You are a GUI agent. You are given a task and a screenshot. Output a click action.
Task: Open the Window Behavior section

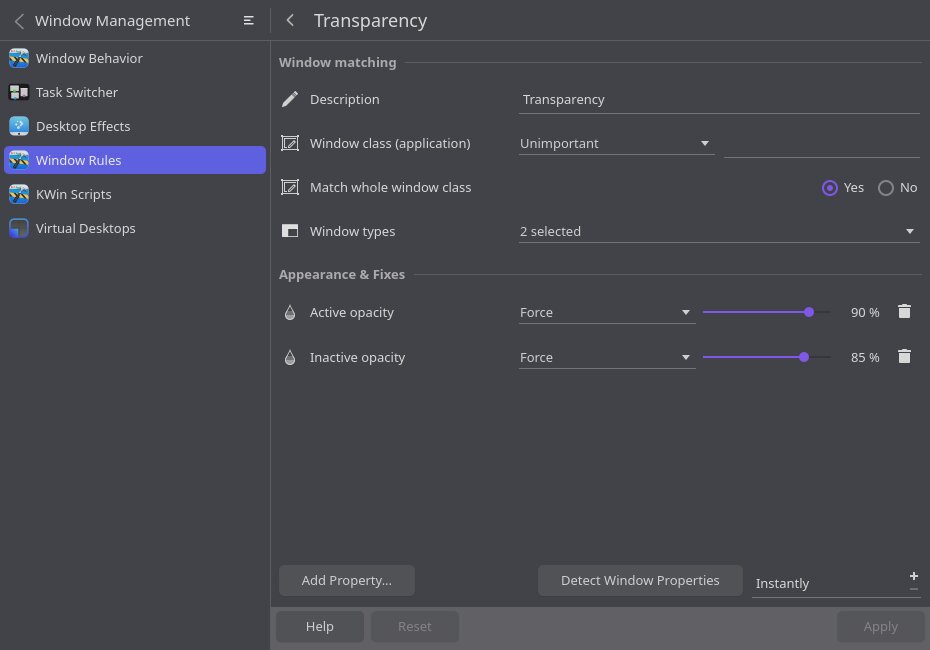(x=89, y=59)
